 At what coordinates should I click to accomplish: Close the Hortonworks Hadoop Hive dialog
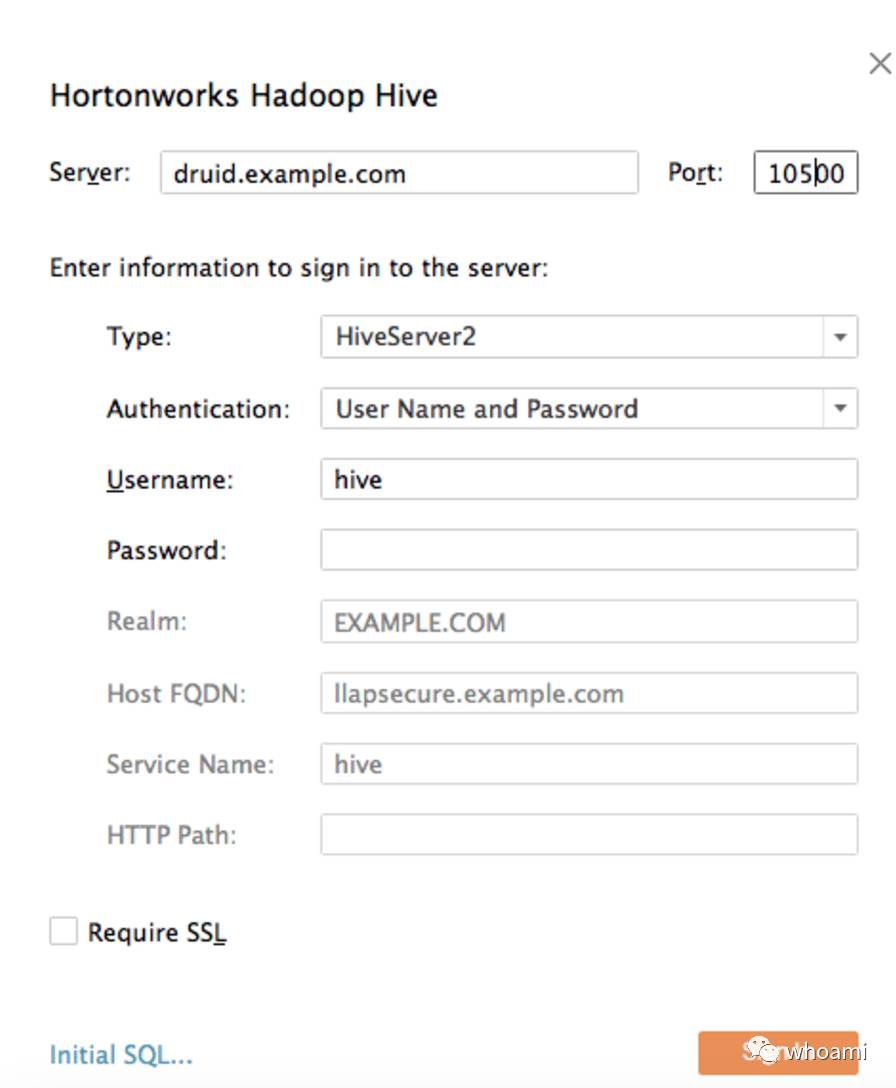pos(879,65)
